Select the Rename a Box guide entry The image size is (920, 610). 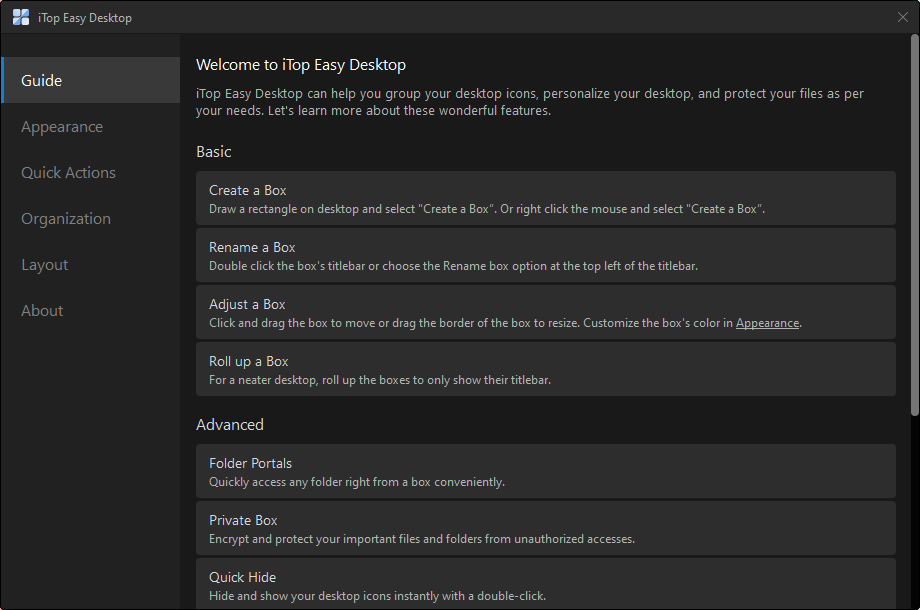click(x=545, y=255)
